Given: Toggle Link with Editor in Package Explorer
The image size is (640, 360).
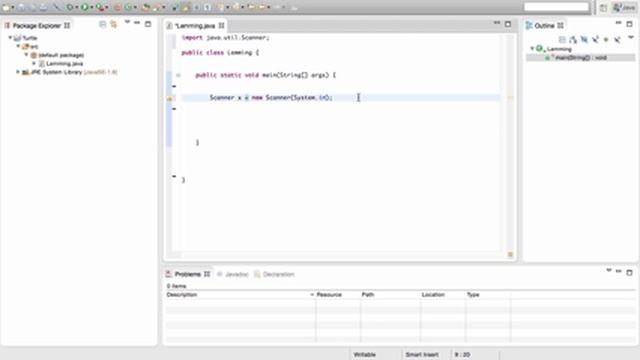Looking at the screenshot, I should (x=113, y=24).
